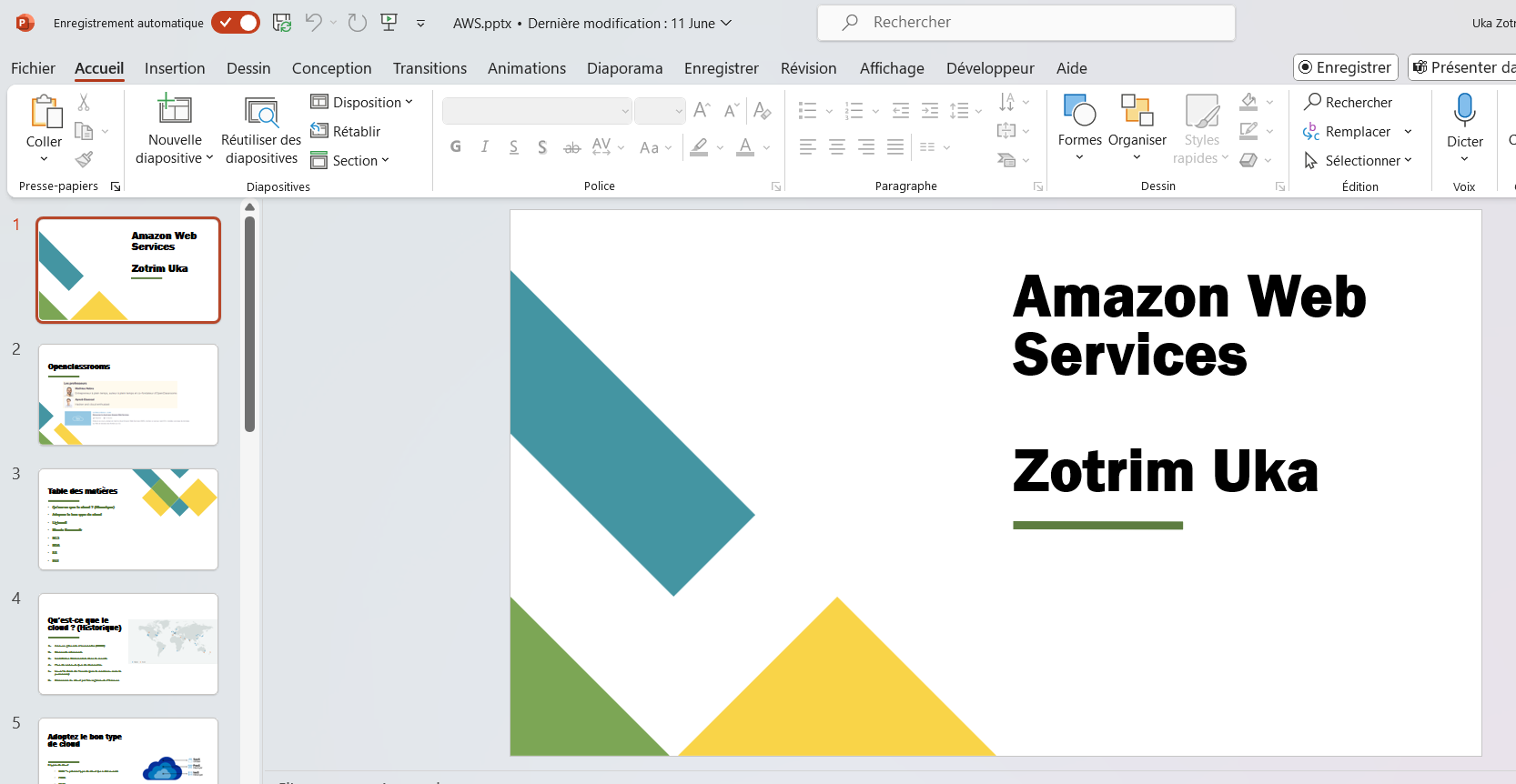Viewport: 1516px width, 784px height.
Task: Open the Transitions ribbon tab
Action: point(430,68)
